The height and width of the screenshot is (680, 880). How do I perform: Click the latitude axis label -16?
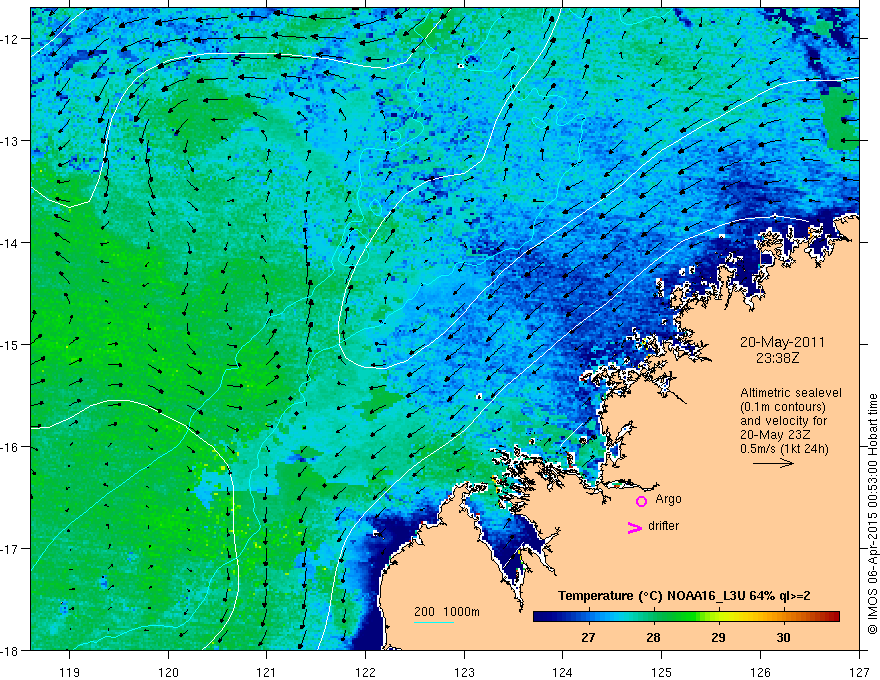tap(10, 447)
